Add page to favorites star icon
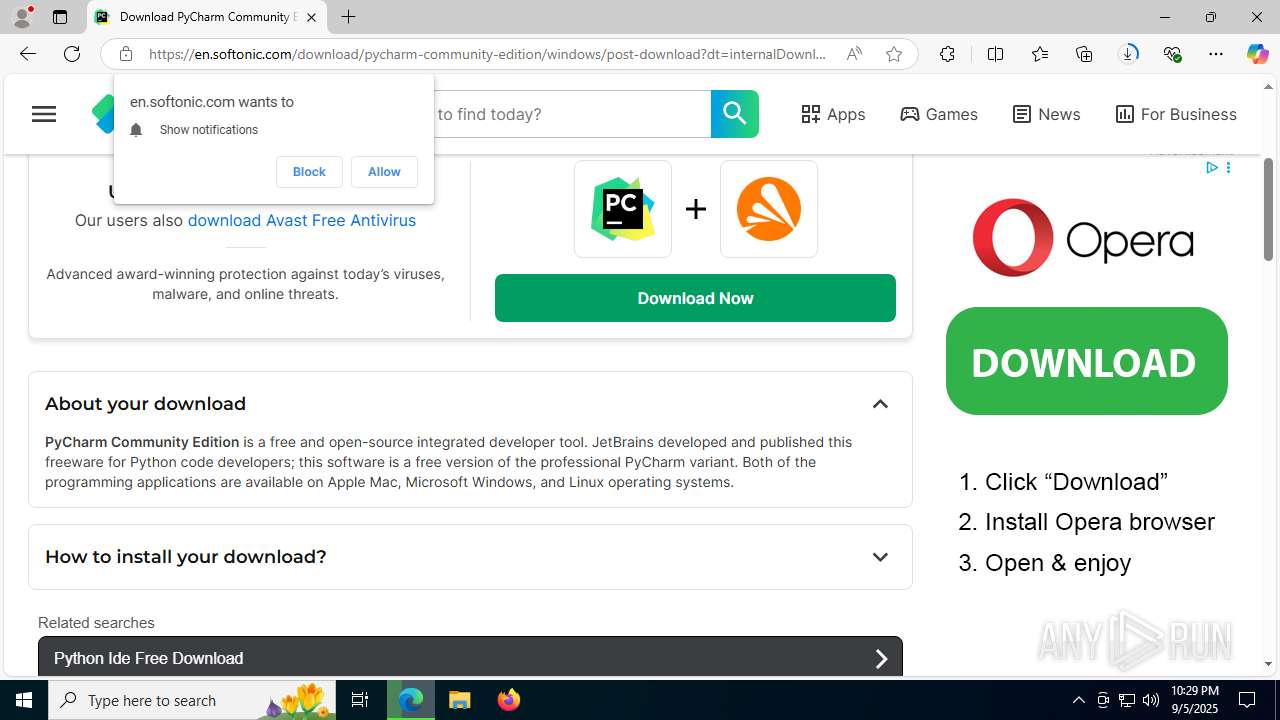The width and height of the screenshot is (1280, 720). [x=894, y=54]
